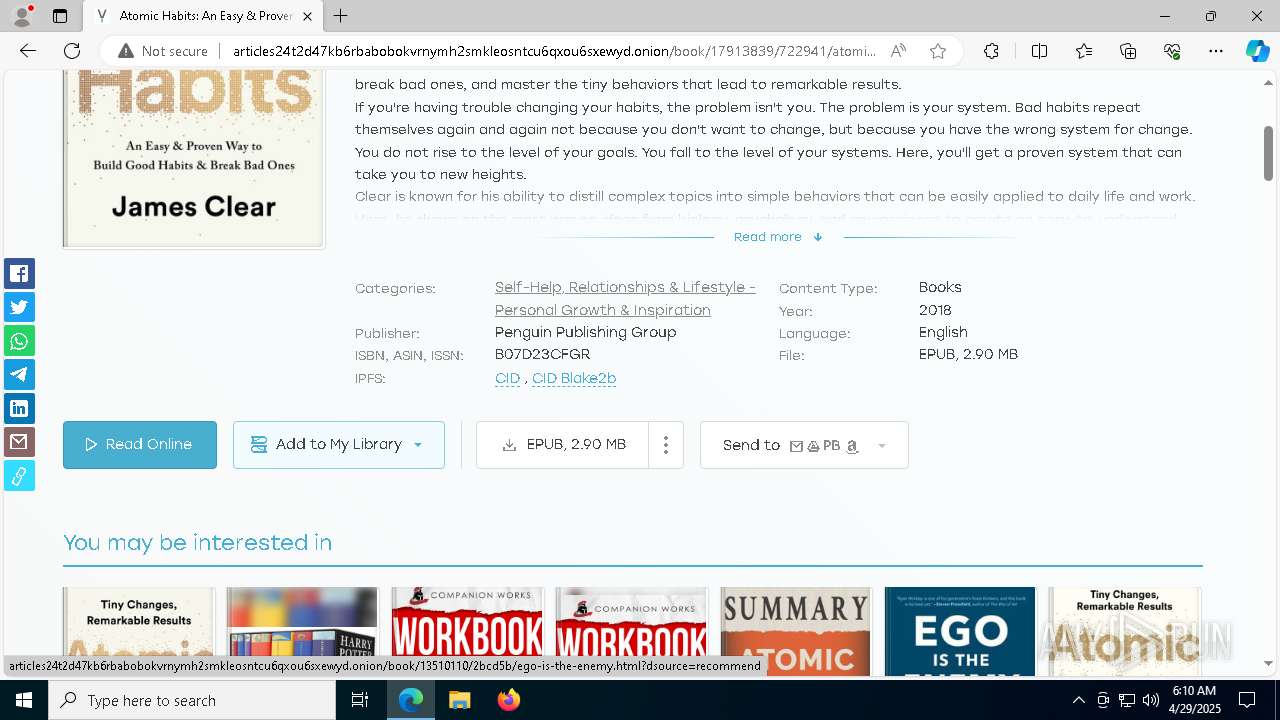Share the book on Facebook
Viewport: 1280px width, 720px height.
pyautogui.click(x=19, y=273)
